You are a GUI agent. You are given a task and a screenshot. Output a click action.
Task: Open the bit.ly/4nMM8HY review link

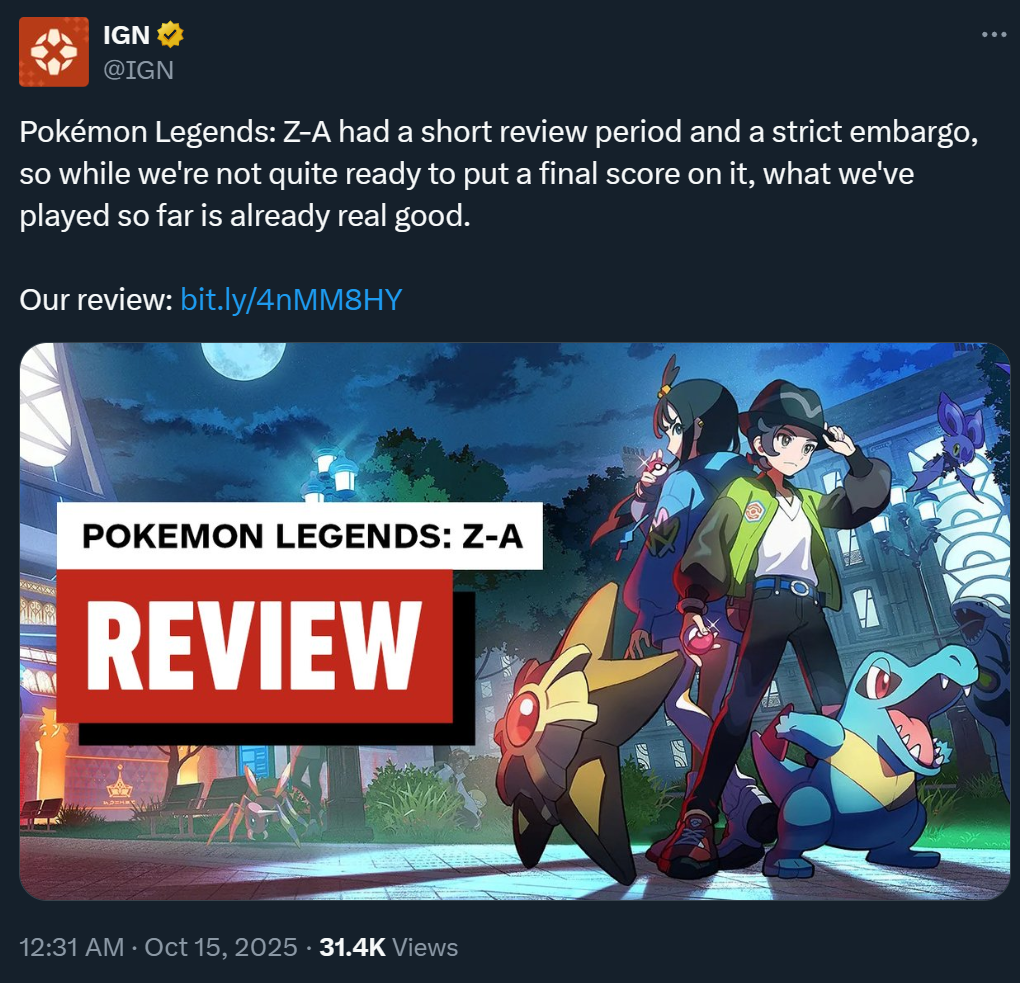pos(291,299)
